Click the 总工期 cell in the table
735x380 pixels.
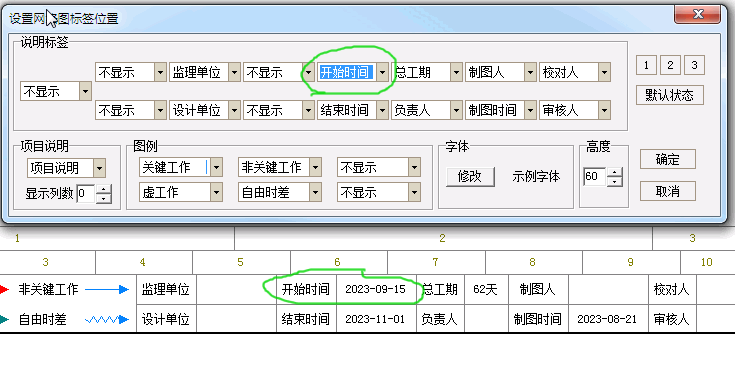pyautogui.click(x=440, y=289)
